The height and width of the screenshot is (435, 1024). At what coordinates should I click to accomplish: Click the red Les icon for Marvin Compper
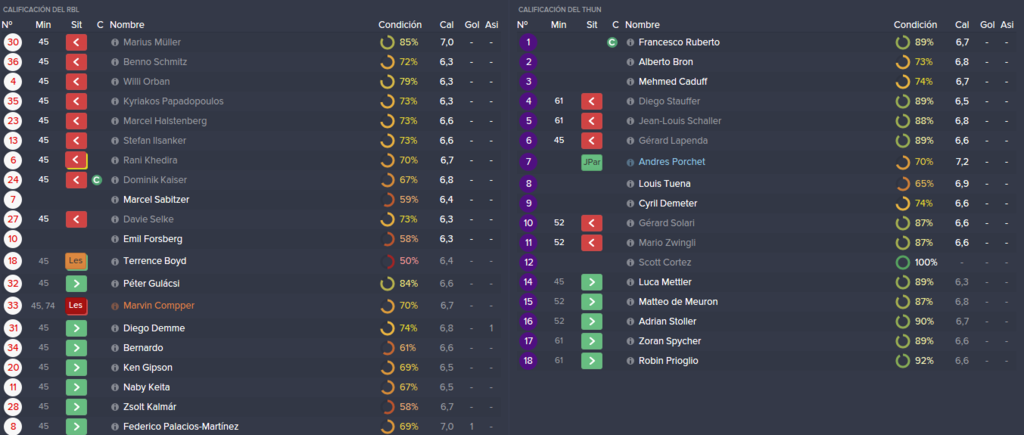(76, 306)
